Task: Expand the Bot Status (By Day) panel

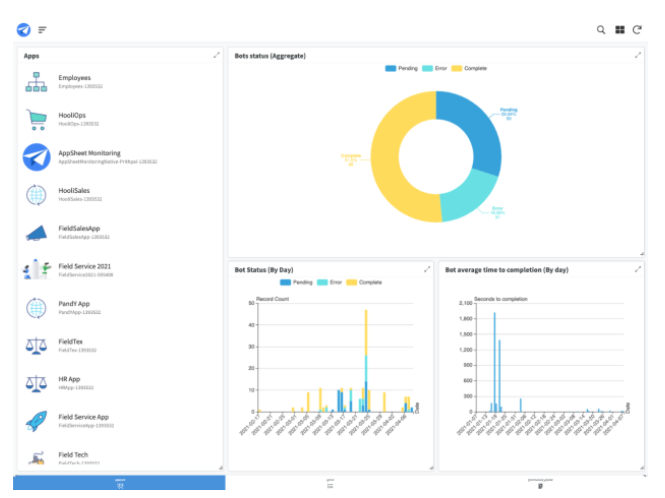Action: [427, 269]
